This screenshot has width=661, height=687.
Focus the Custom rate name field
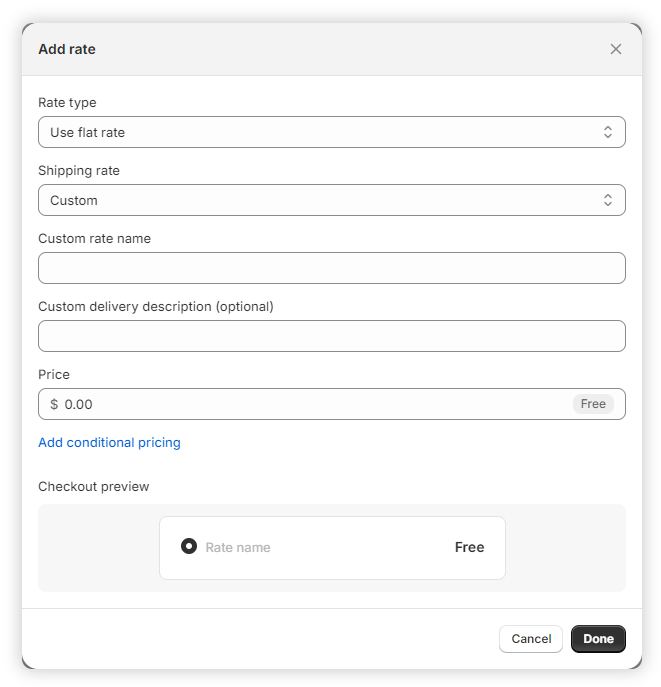click(x=331, y=268)
